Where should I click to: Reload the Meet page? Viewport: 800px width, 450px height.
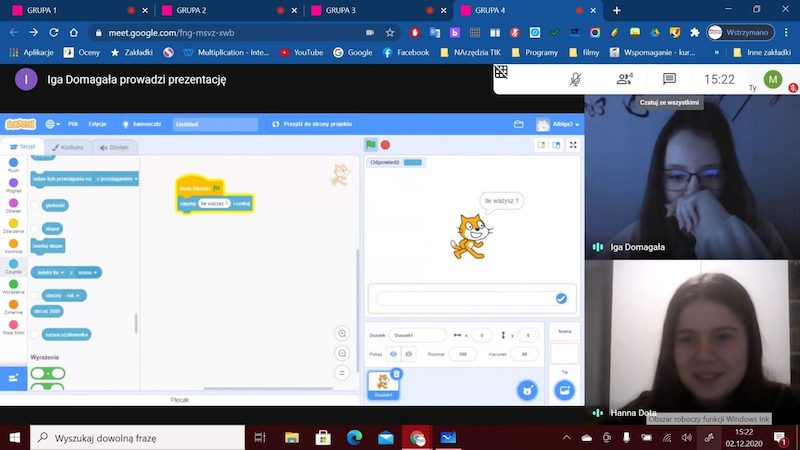54,33
